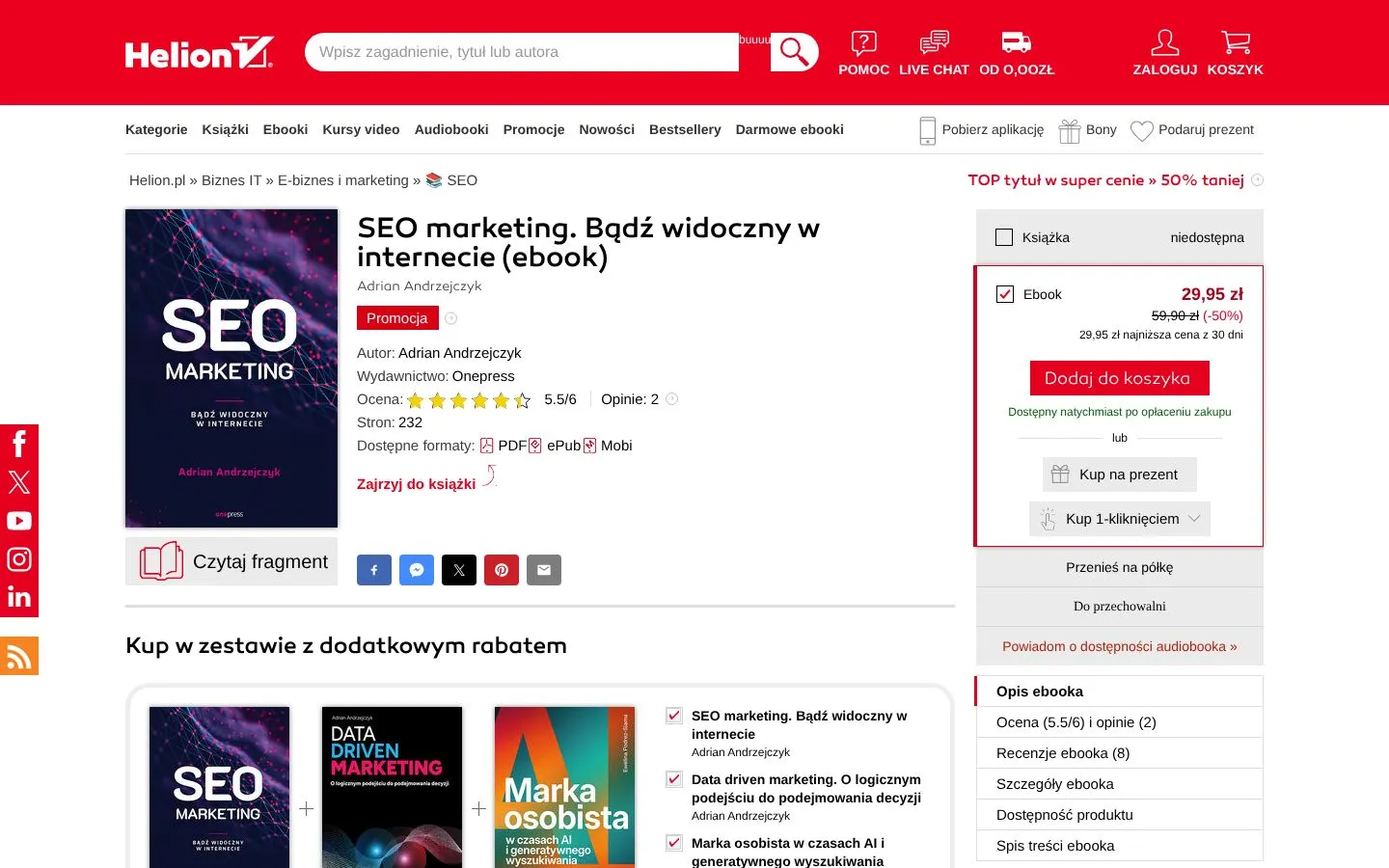Image resolution: width=1389 pixels, height=868 pixels.
Task: Uncheck SEO marketing in the bundle
Action: coord(674,716)
